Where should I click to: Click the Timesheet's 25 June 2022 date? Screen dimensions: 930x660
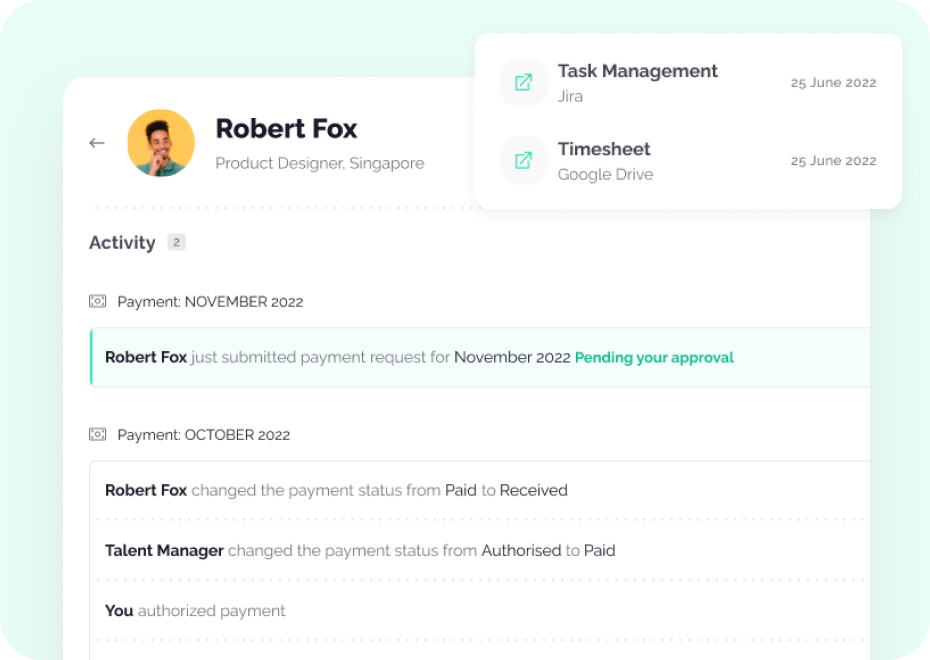click(x=833, y=161)
